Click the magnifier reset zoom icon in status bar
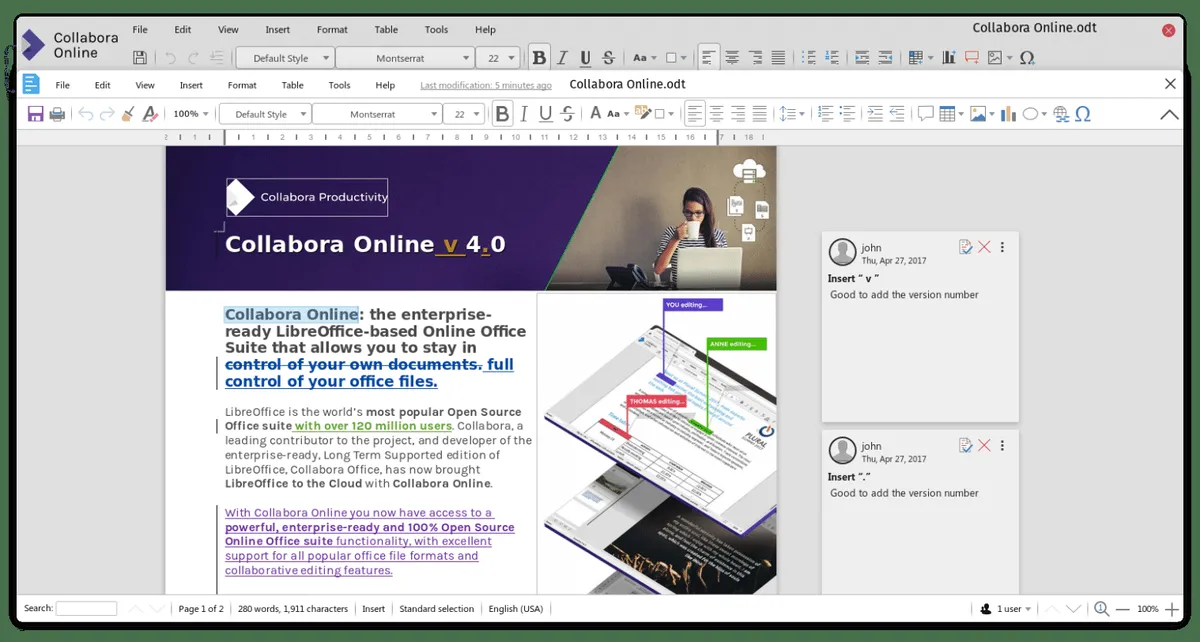Screen dimensions: 1200x642 pyautogui.click(x=1101, y=608)
